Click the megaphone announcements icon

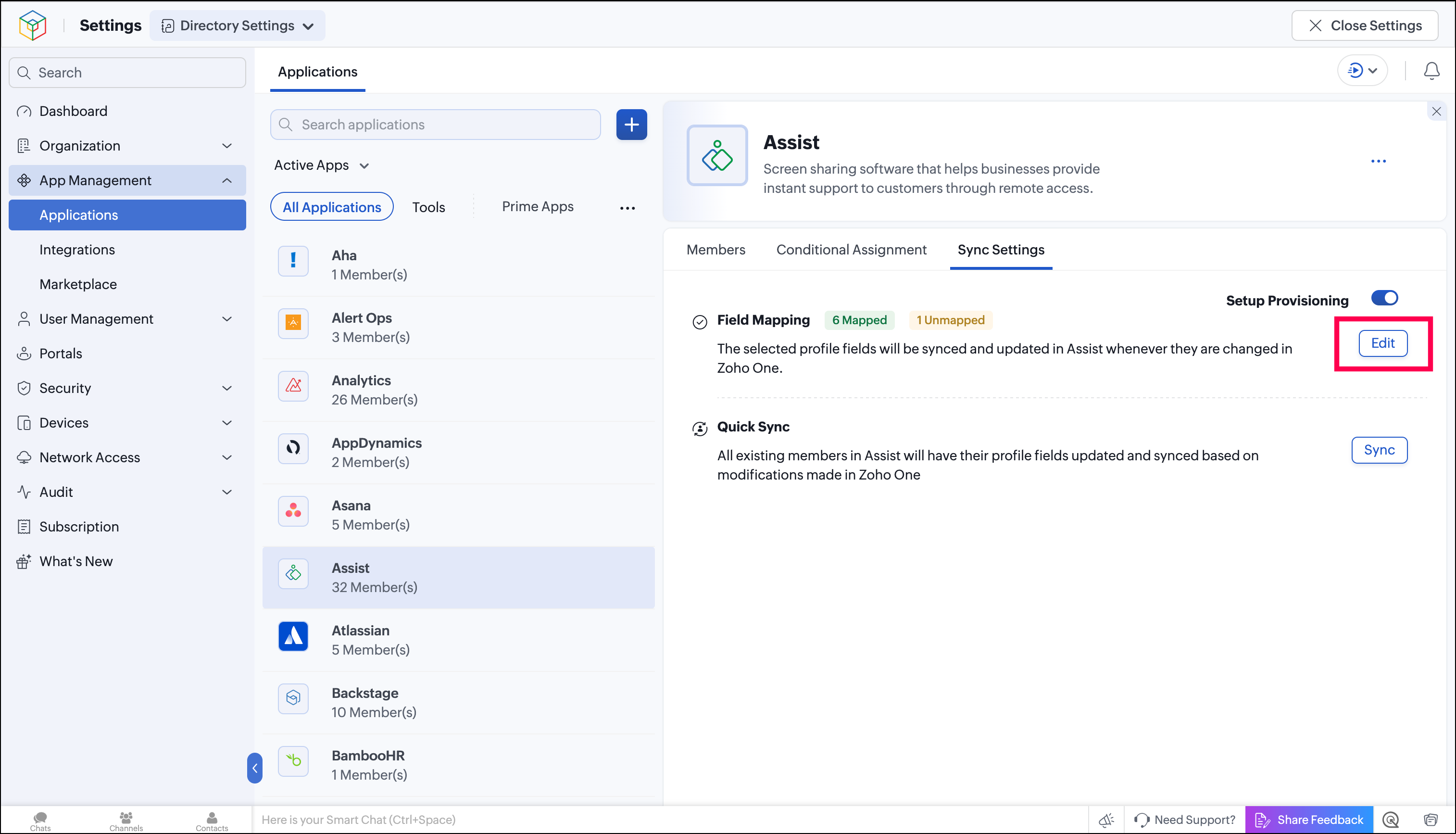point(1106,820)
